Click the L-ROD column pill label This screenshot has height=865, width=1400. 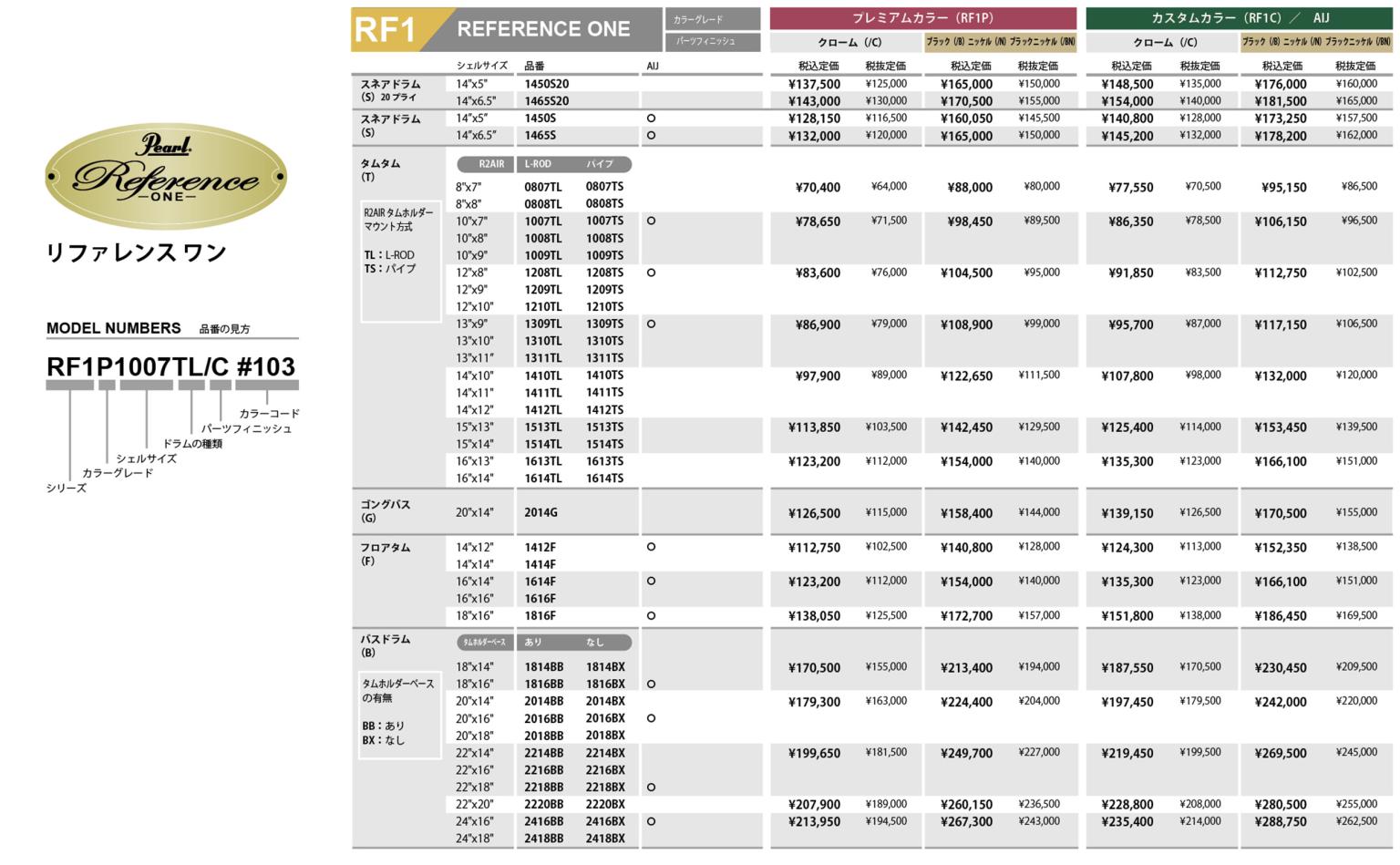[x=538, y=164]
